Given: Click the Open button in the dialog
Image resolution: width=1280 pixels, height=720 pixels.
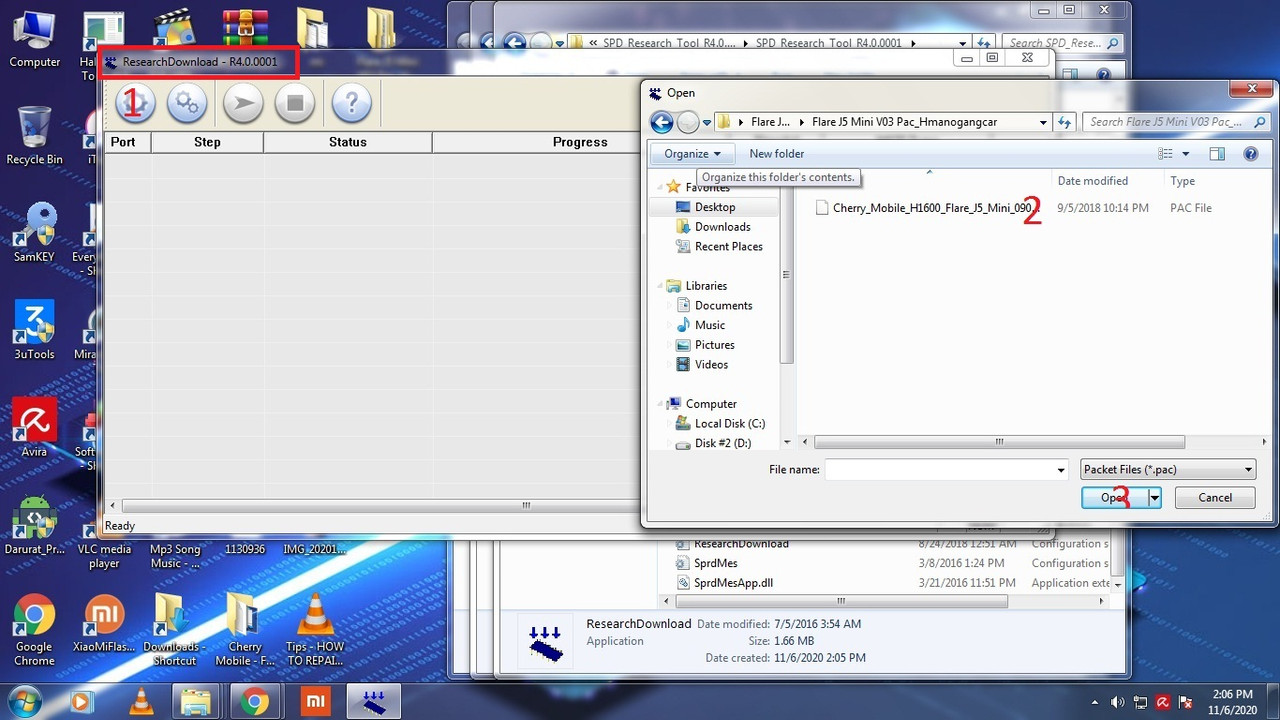Looking at the screenshot, I should (x=1114, y=498).
